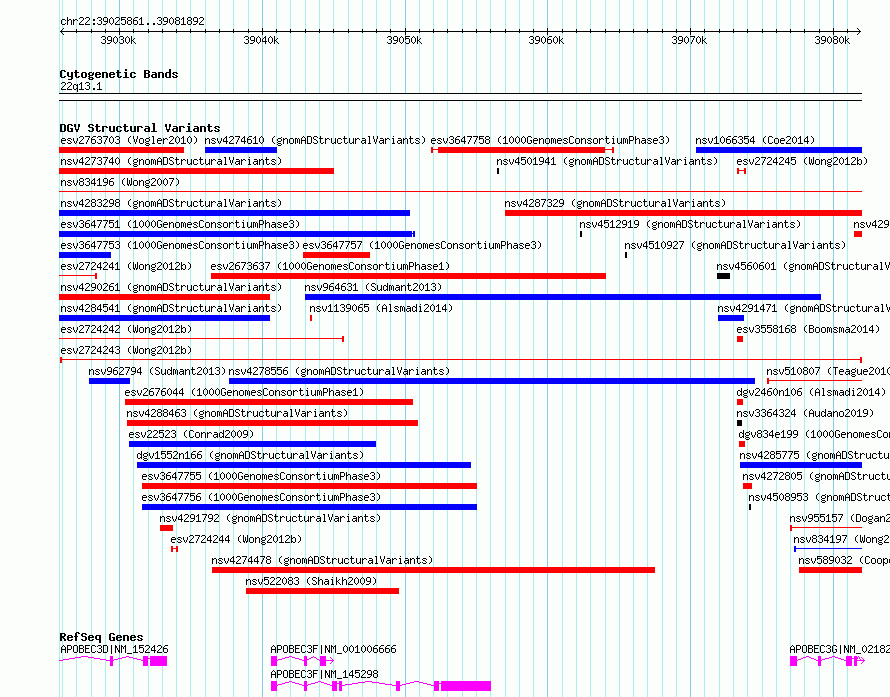
Task: Click nsv3364324 (Audano2019) label
Action: click(805, 413)
